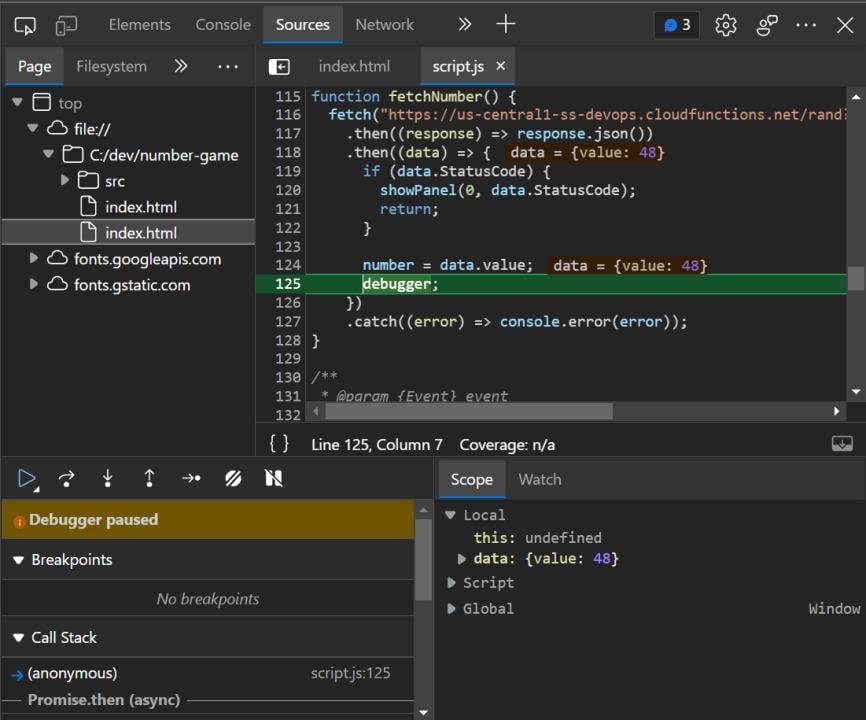Select the Filesystem navigator tab

click(112, 67)
